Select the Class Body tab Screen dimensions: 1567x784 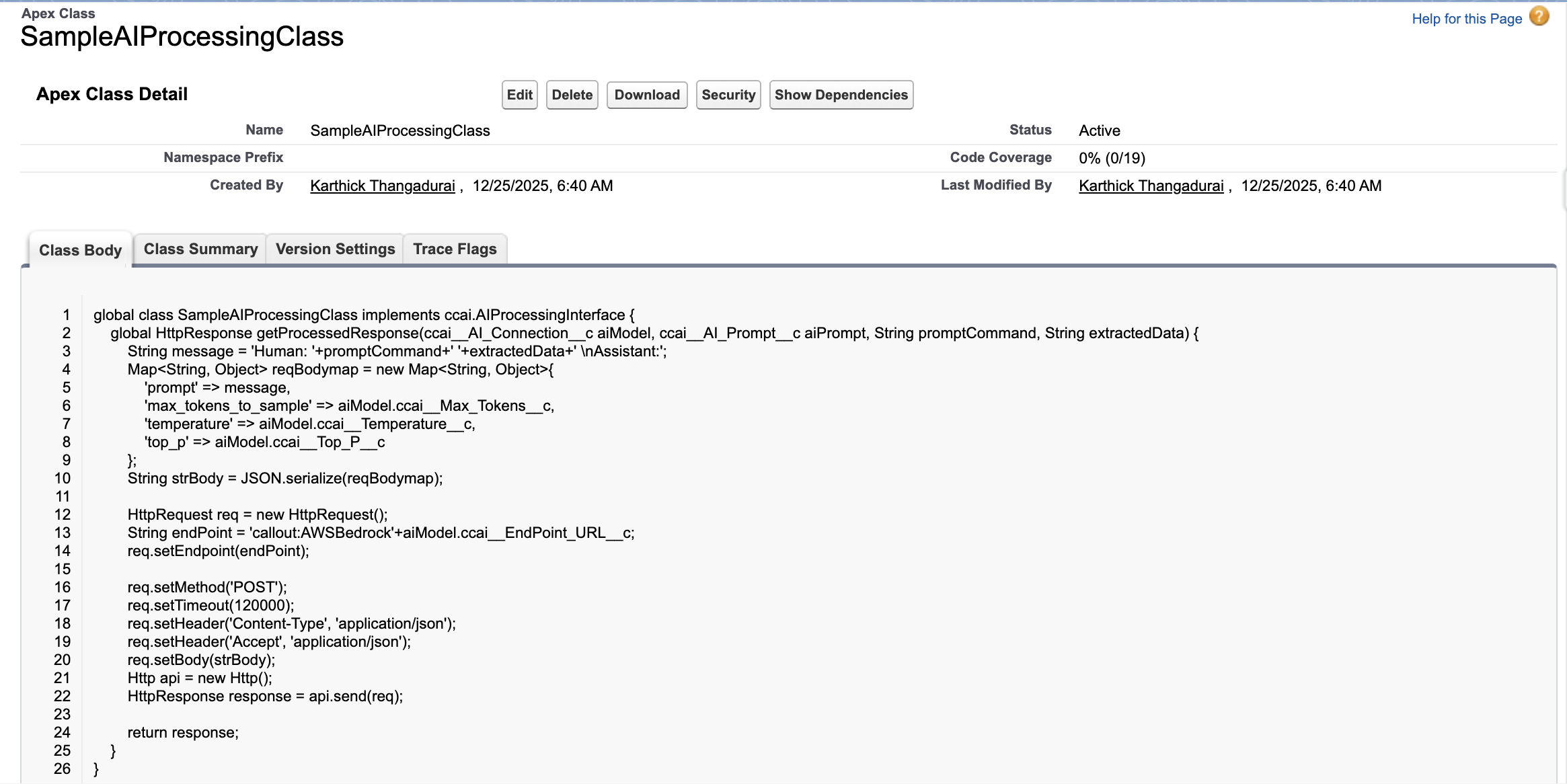point(80,250)
